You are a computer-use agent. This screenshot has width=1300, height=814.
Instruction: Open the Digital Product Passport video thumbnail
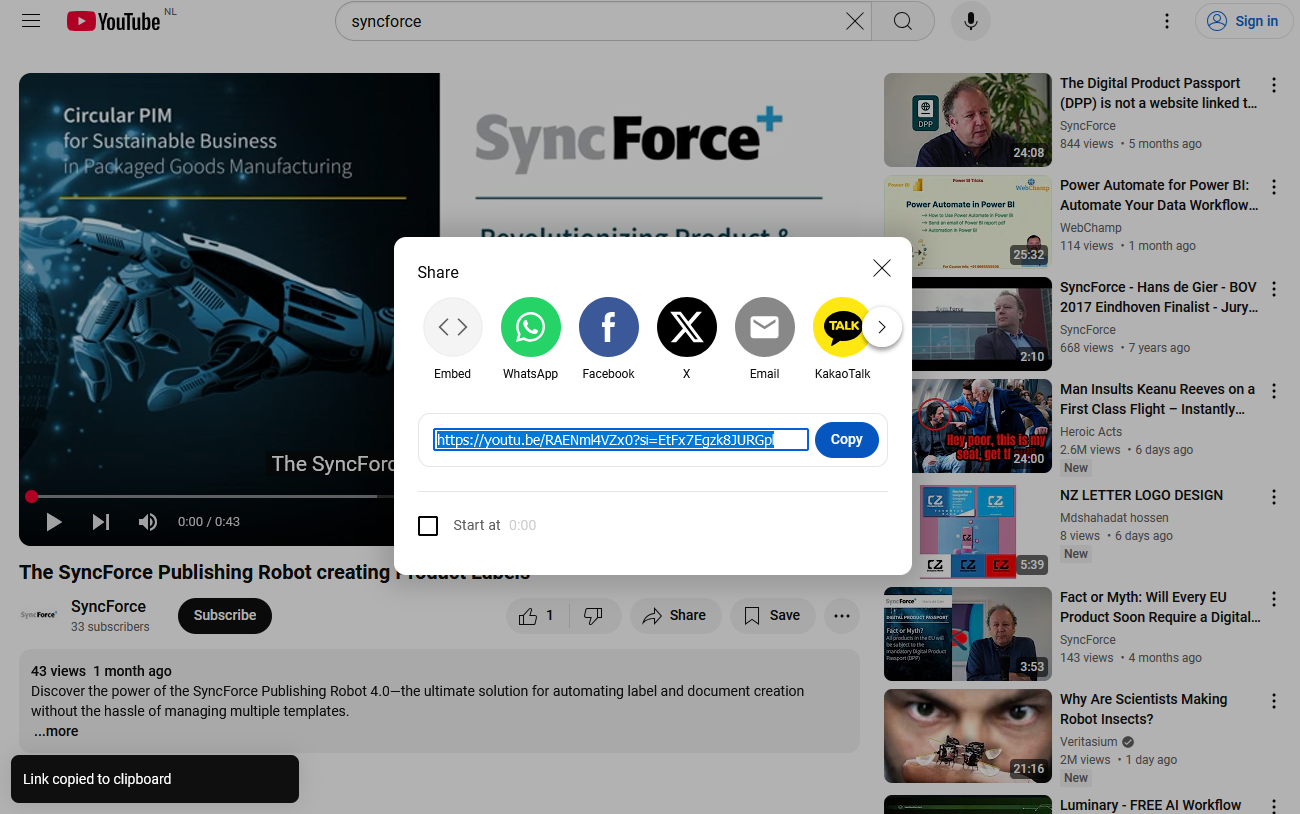[968, 120]
